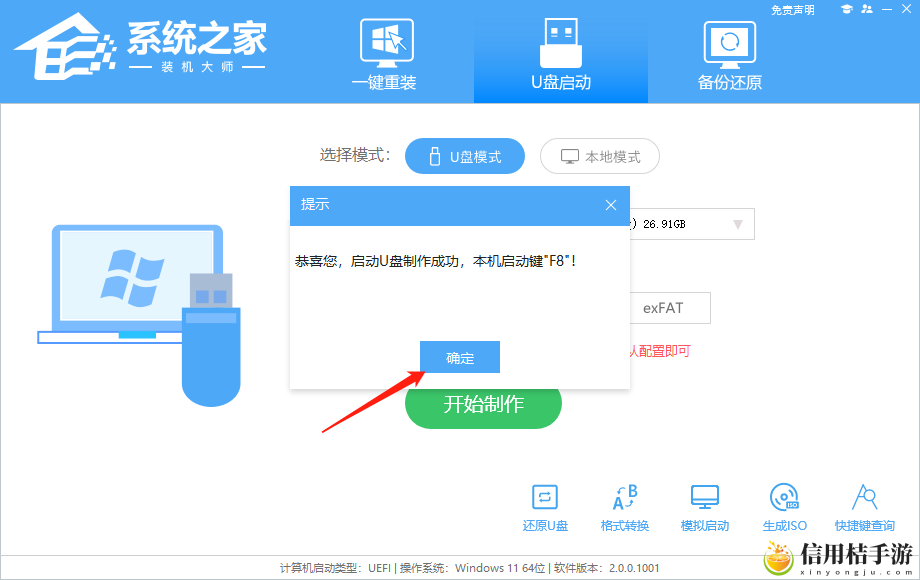Open the 格式转换 tool
Viewport: 920px width, 580px height.
(x=625, y=508)
